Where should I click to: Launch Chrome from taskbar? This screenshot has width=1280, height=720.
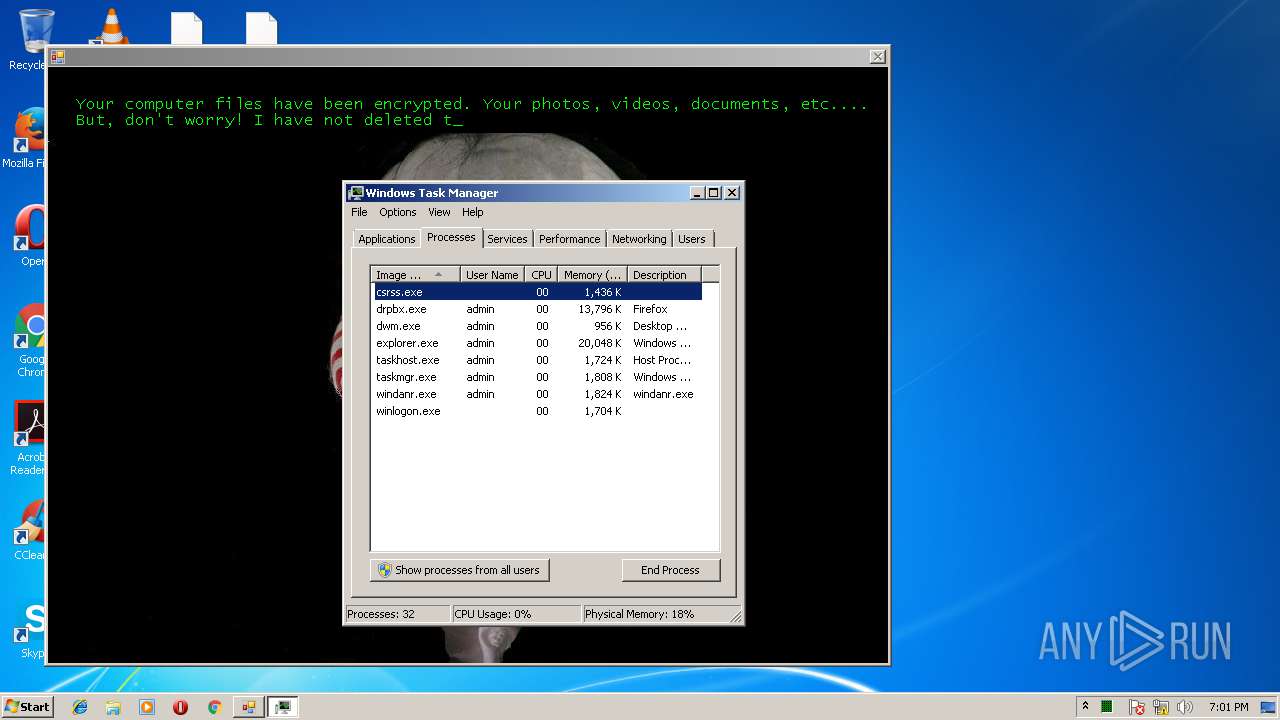coord(214,707)
